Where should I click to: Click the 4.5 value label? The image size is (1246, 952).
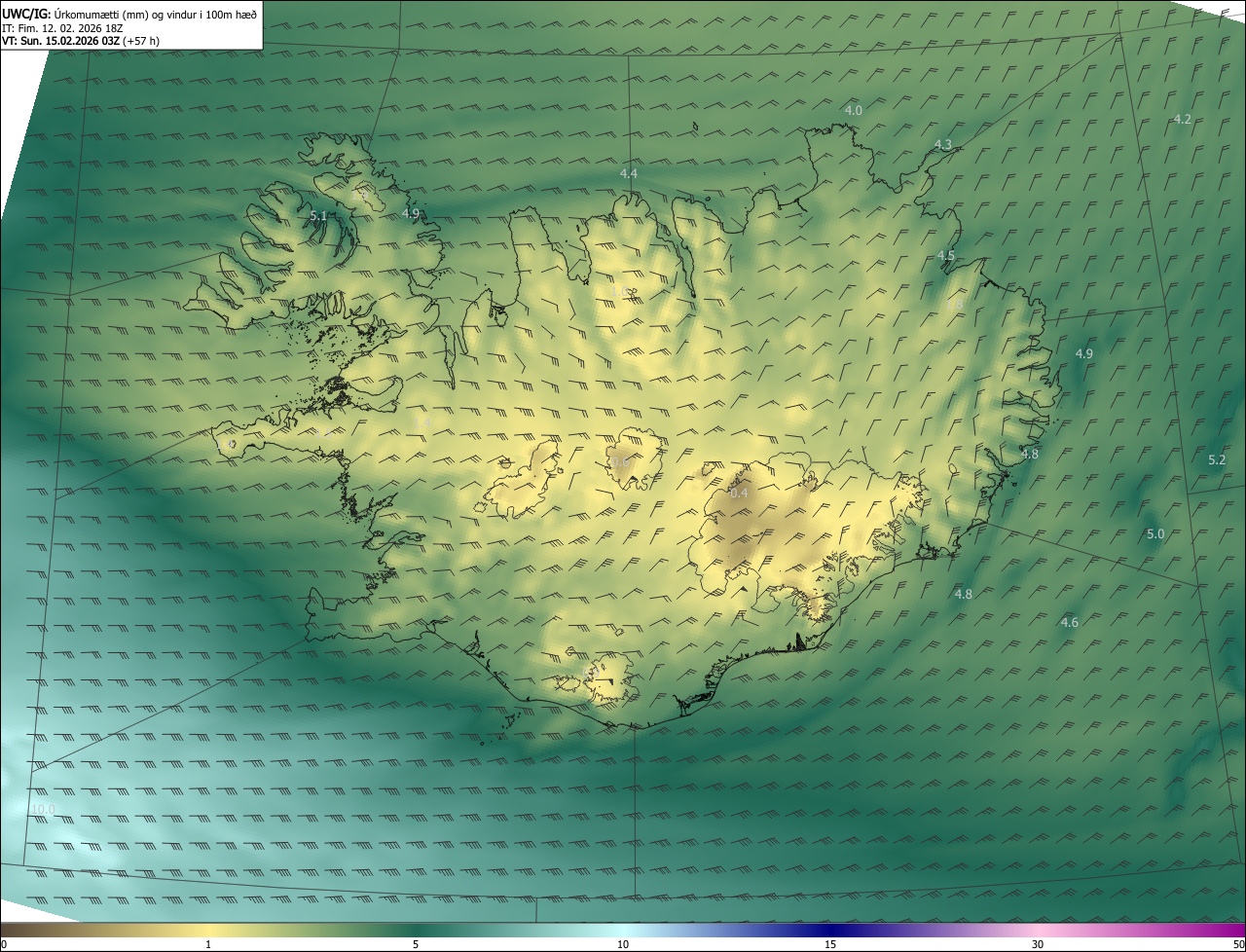[x=945, y=255]
